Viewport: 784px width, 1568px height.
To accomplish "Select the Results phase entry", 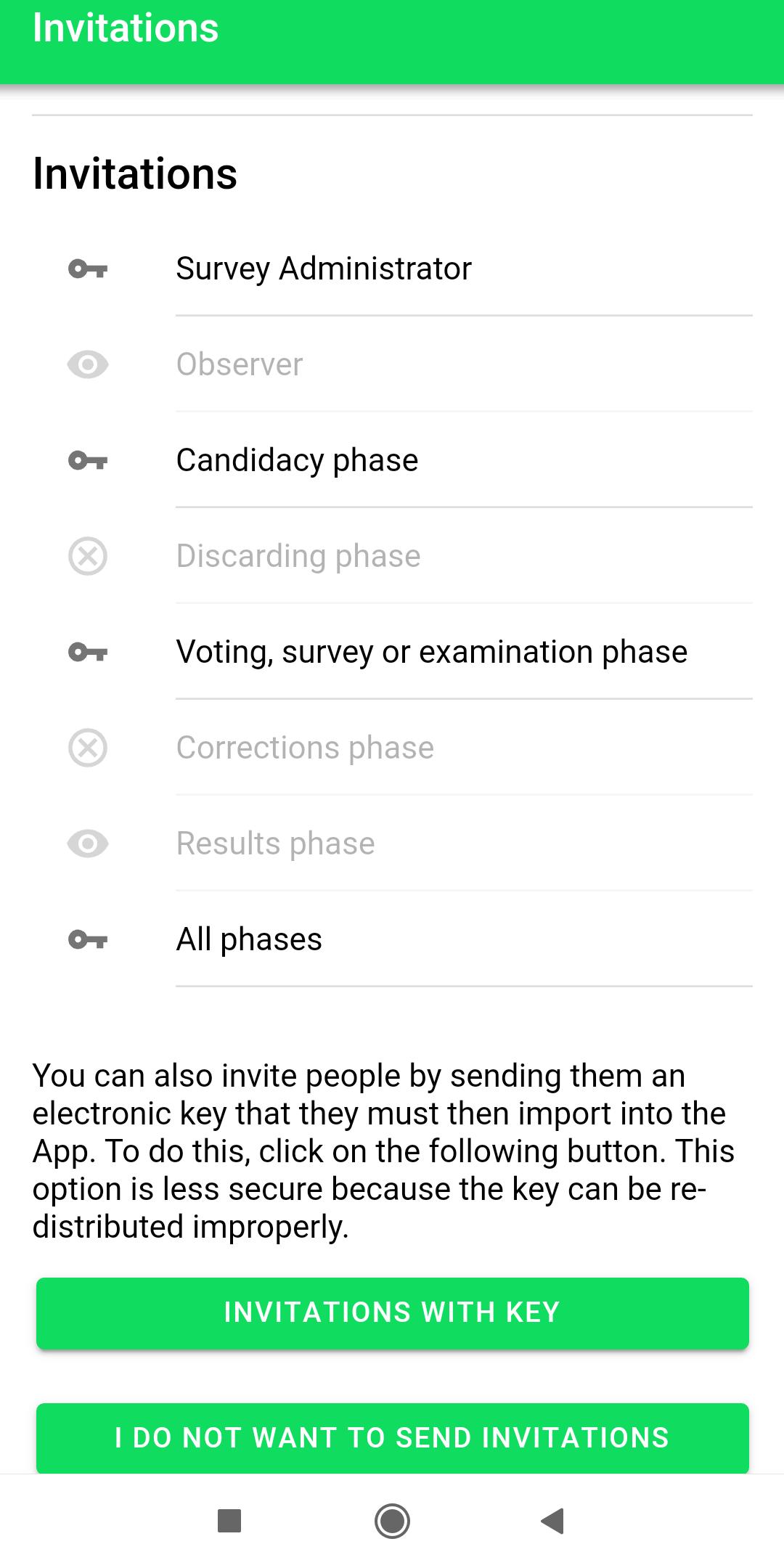I will [x=392, y=844].
